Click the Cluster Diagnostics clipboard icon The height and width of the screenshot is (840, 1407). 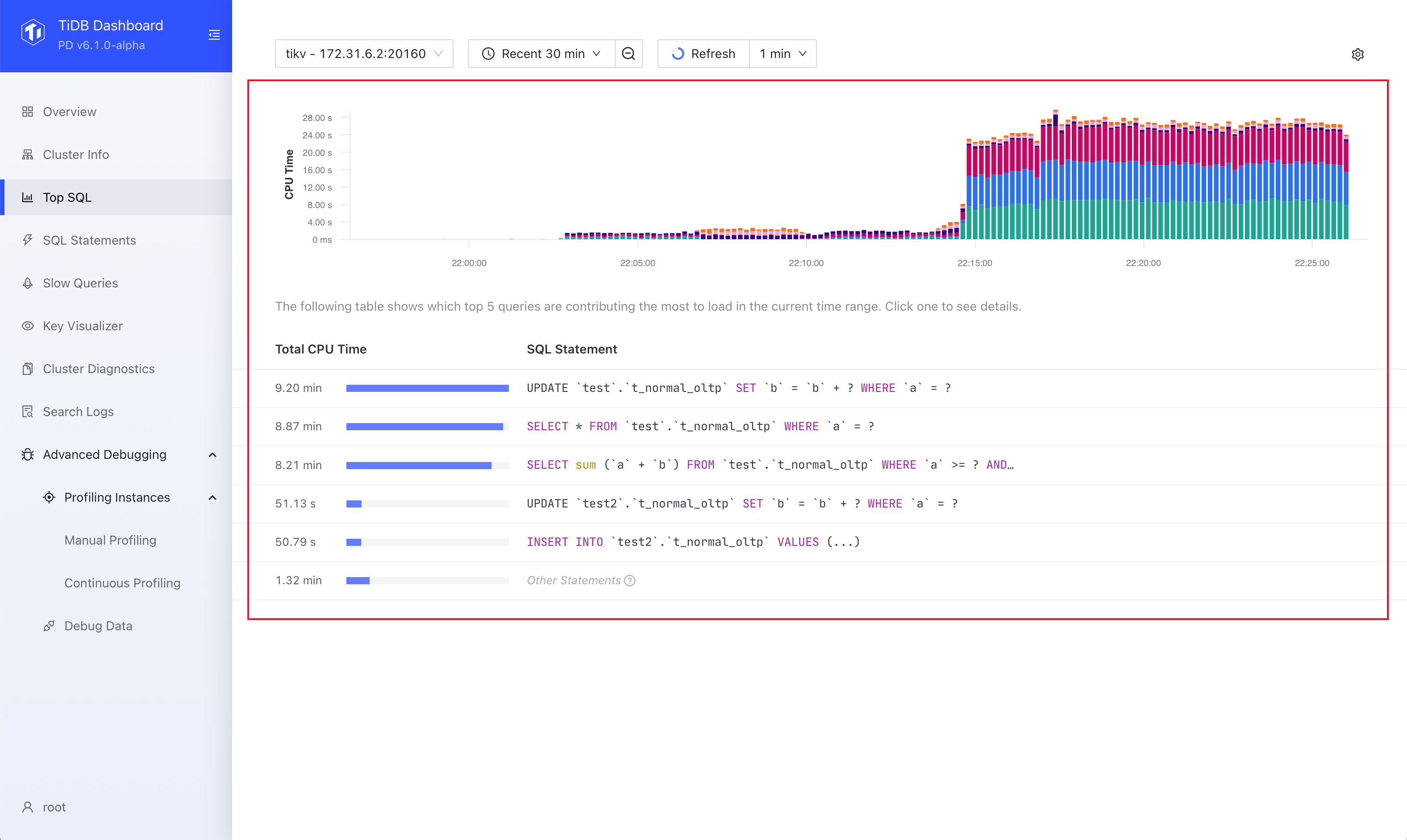pos(27,369)
